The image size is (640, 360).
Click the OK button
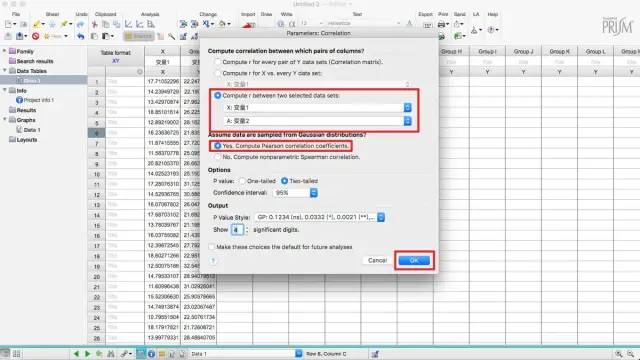click(x=414, y=260)
